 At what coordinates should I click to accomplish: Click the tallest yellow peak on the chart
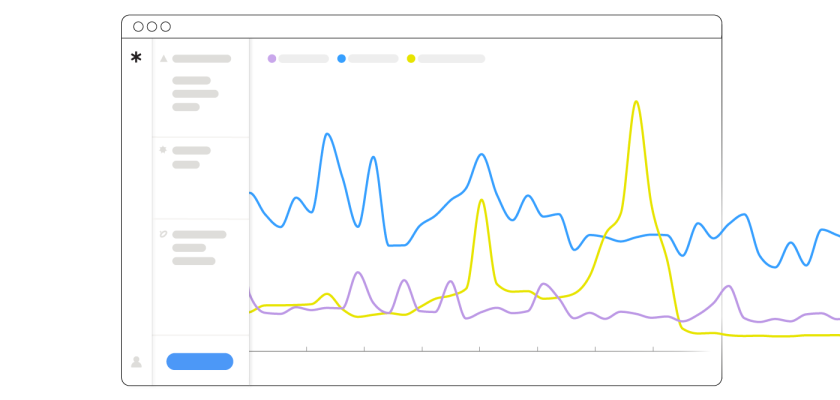(636, 102)
